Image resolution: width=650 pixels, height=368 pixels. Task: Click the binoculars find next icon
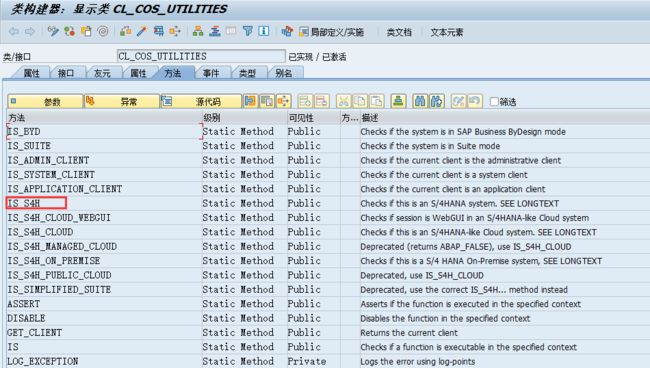click(x=437, y=102)
